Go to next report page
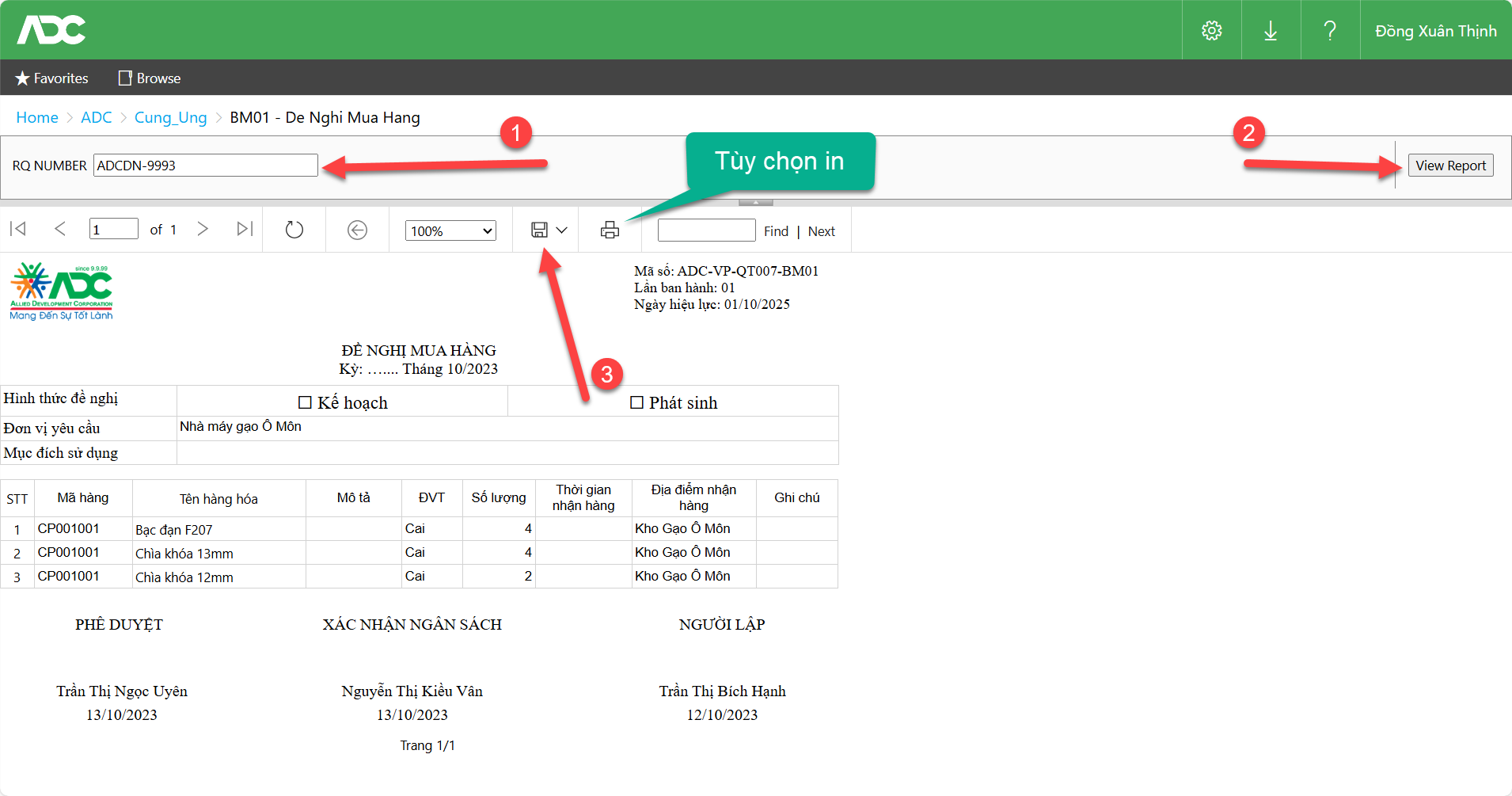Screen dimensions: 1512x796 (203, 230)
